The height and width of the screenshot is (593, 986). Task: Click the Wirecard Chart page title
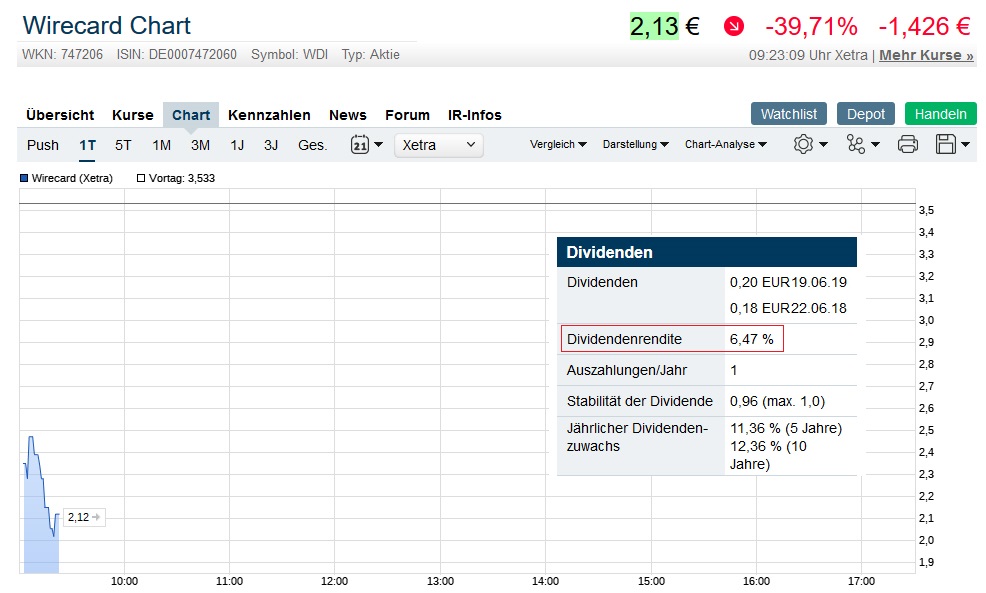click(x=106, y=26)
